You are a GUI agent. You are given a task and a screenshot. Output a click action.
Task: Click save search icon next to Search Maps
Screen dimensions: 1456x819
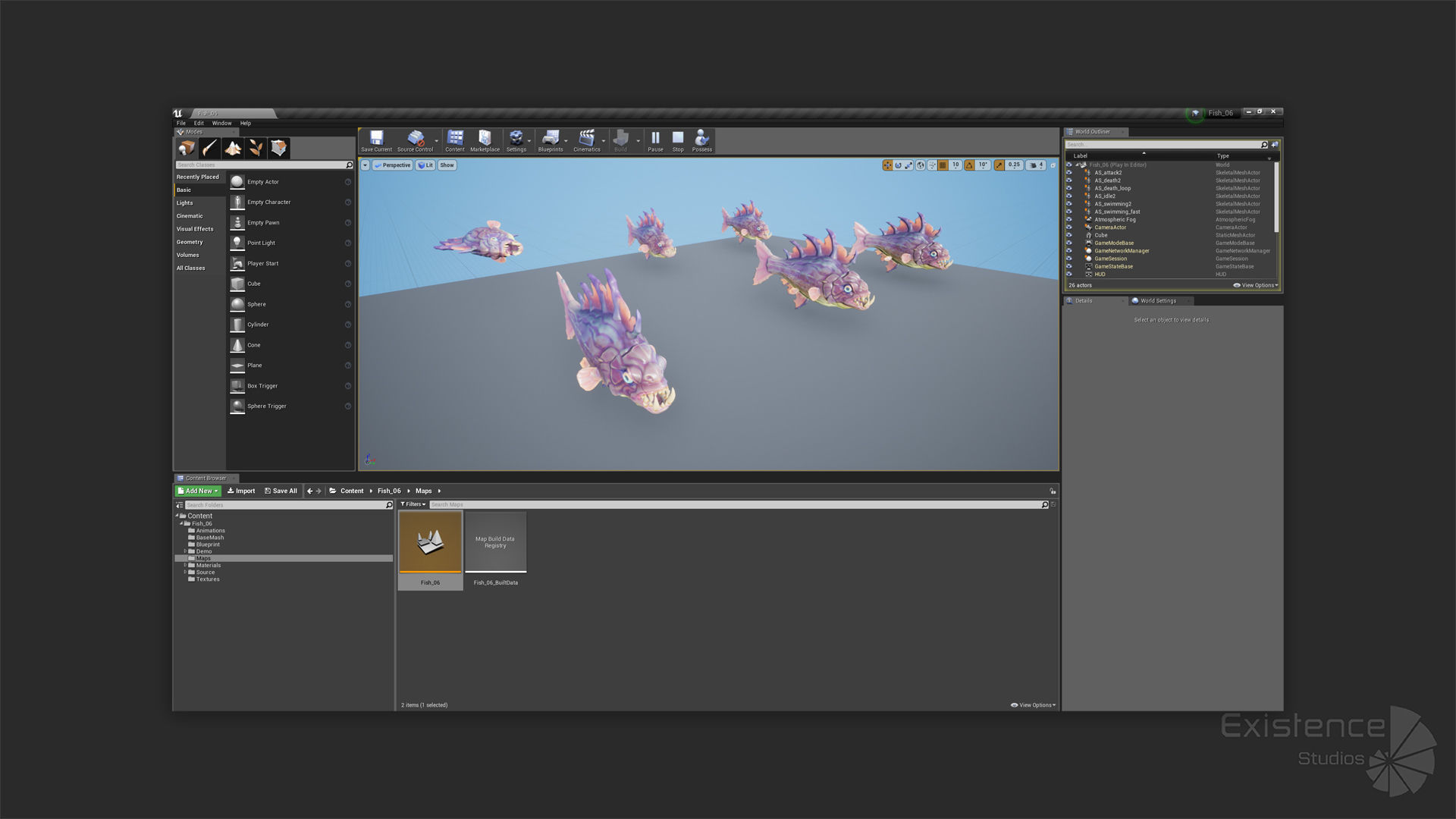point(1053,504)
